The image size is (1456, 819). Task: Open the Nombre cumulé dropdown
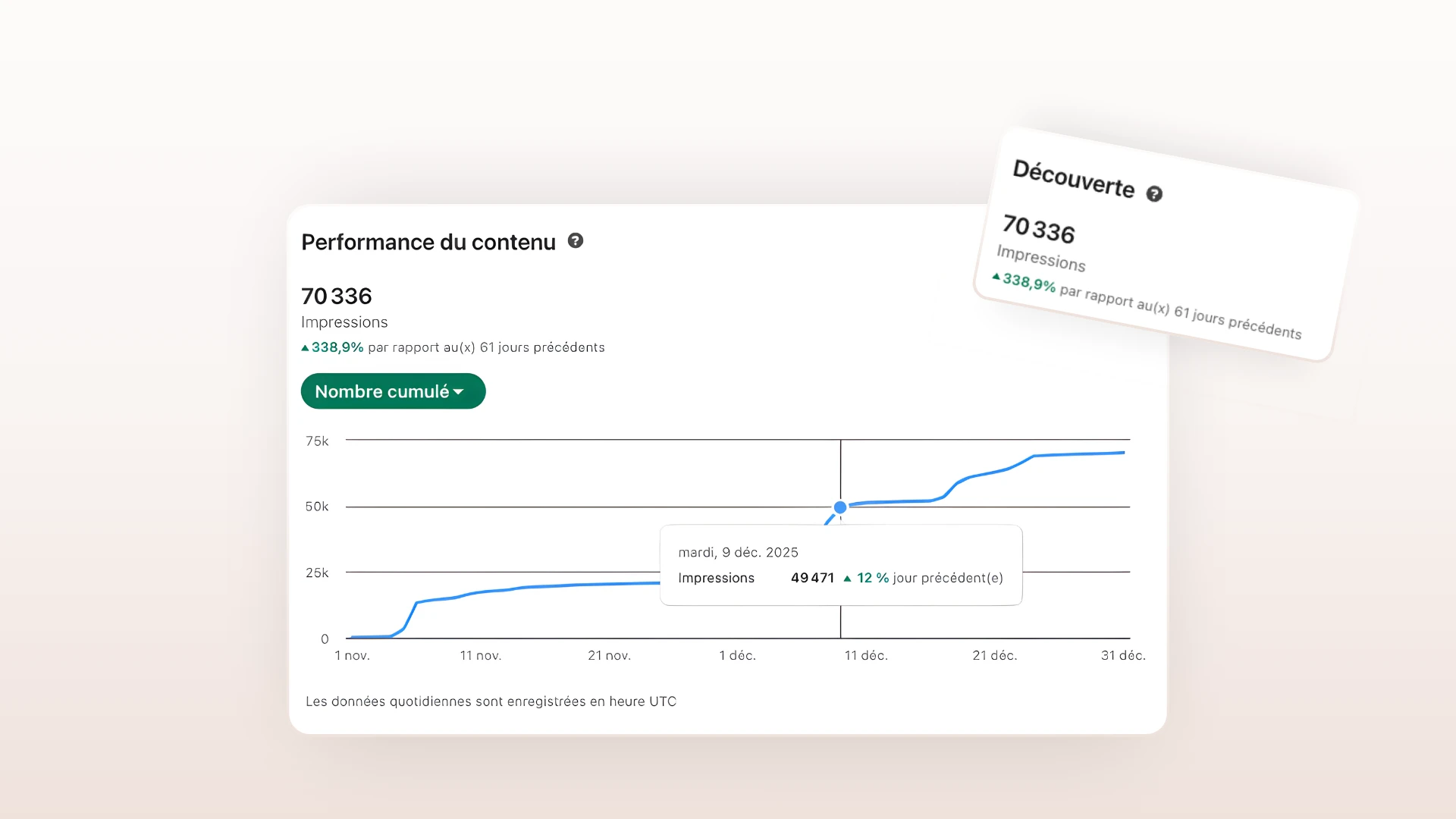point(392,391)
